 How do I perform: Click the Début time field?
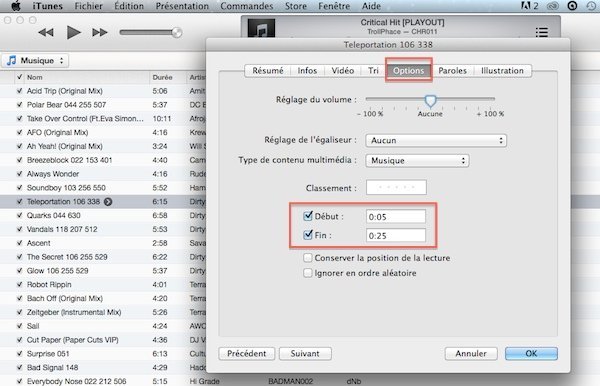pyautogui.click(x=396, y=217)
